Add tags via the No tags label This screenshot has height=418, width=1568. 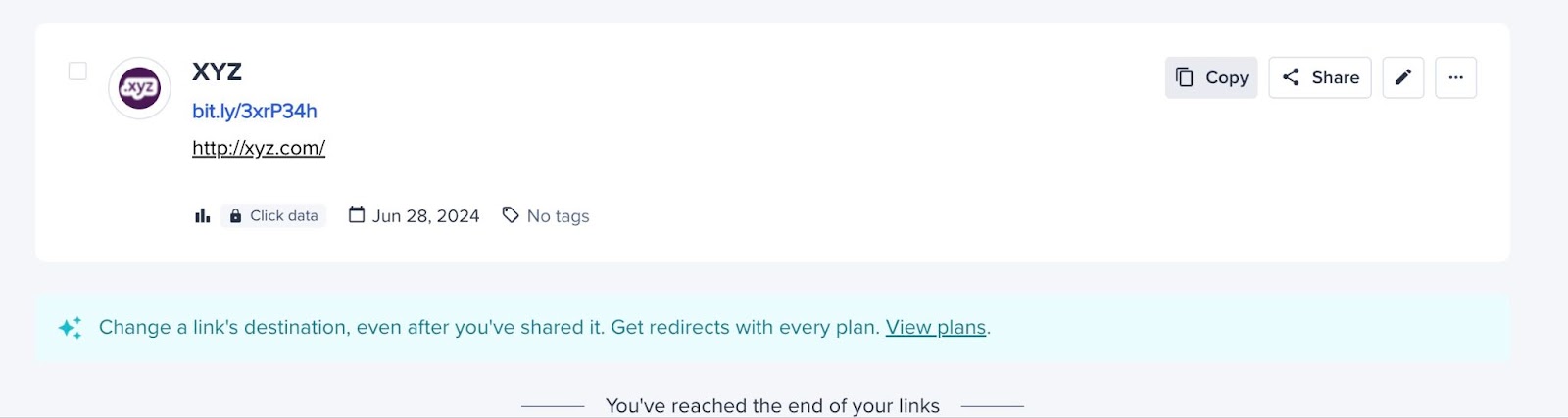pyautogui.click(x=559, y=216)
